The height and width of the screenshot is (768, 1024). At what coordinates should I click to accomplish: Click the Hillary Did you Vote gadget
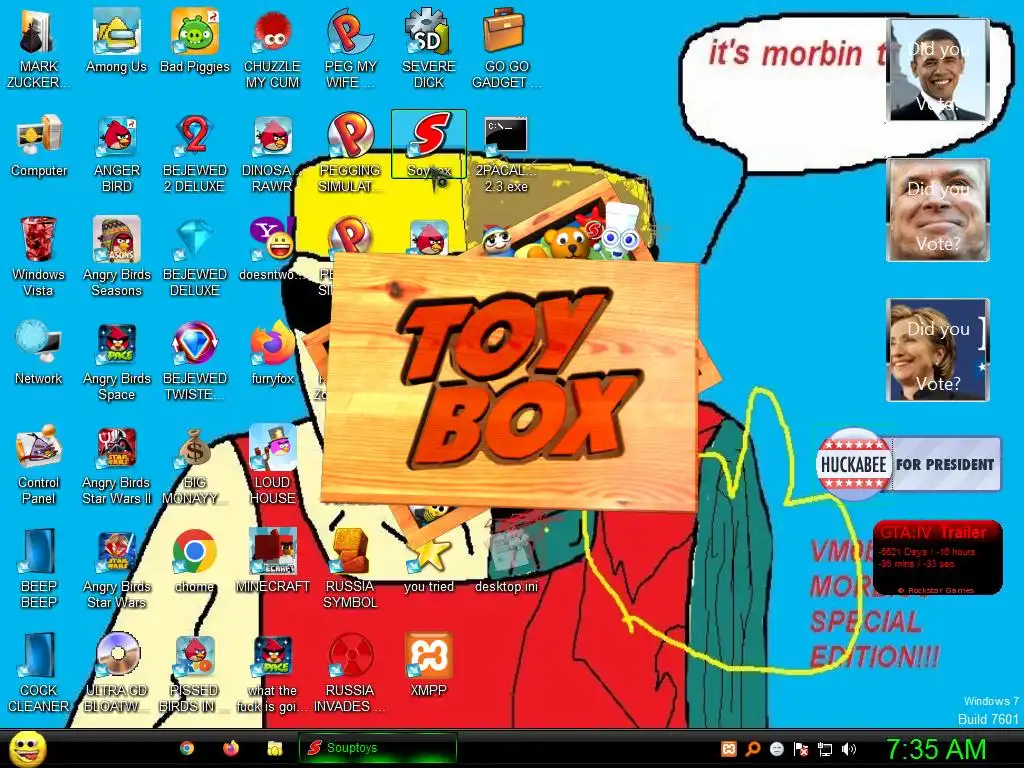[938, 349]
